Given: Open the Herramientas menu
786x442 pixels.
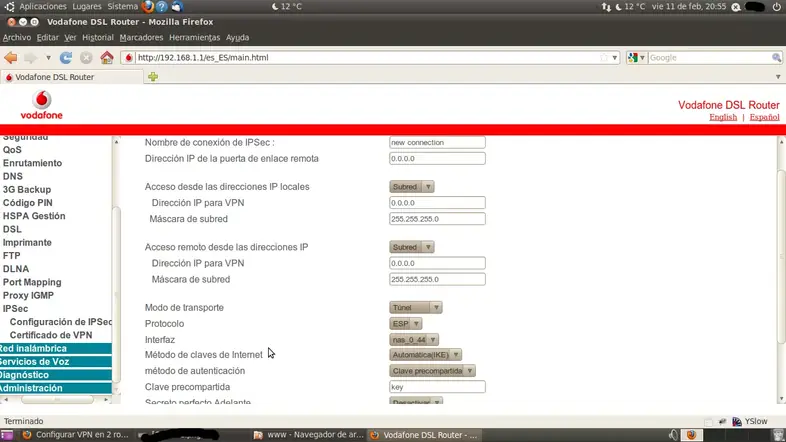Looking at the screenshot, I should (194, 38).
